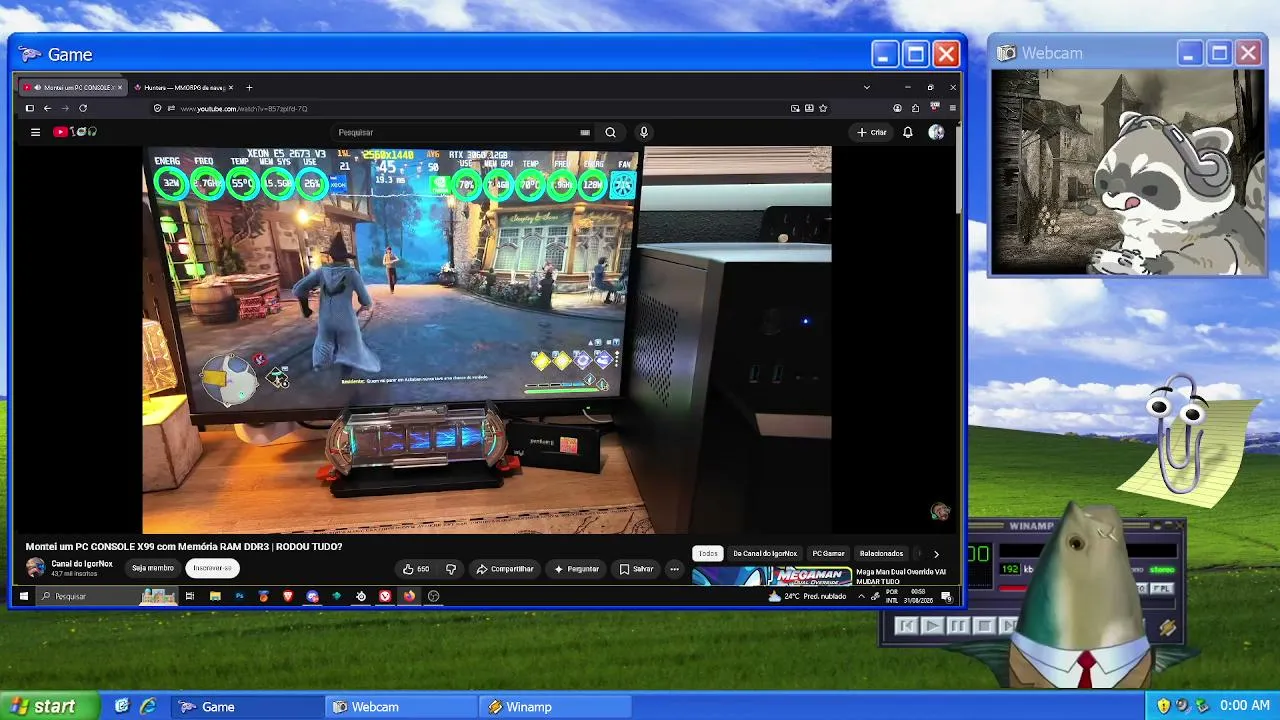
Task: Switch to the Game taskbar button
Action: pos(247,707)
